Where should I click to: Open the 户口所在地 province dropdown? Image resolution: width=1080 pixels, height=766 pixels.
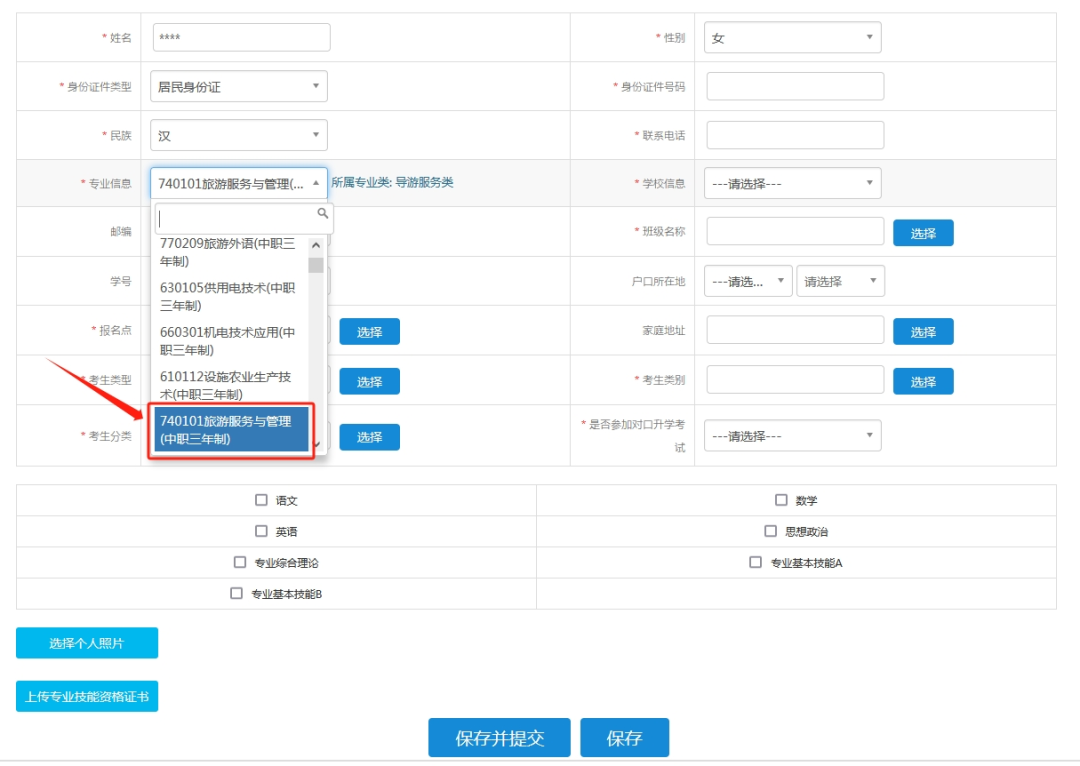[749, 281]
